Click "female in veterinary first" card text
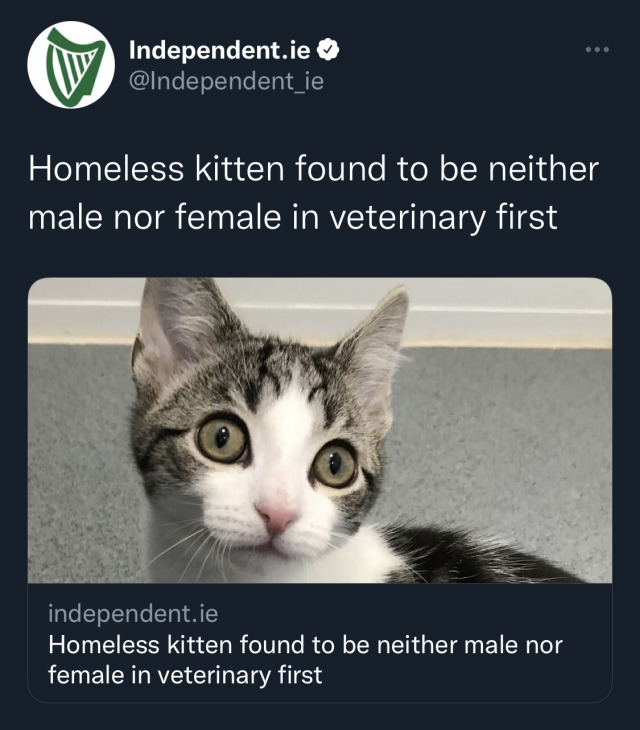This screenshot has width=640, height=730. click(x=185, y=674)
